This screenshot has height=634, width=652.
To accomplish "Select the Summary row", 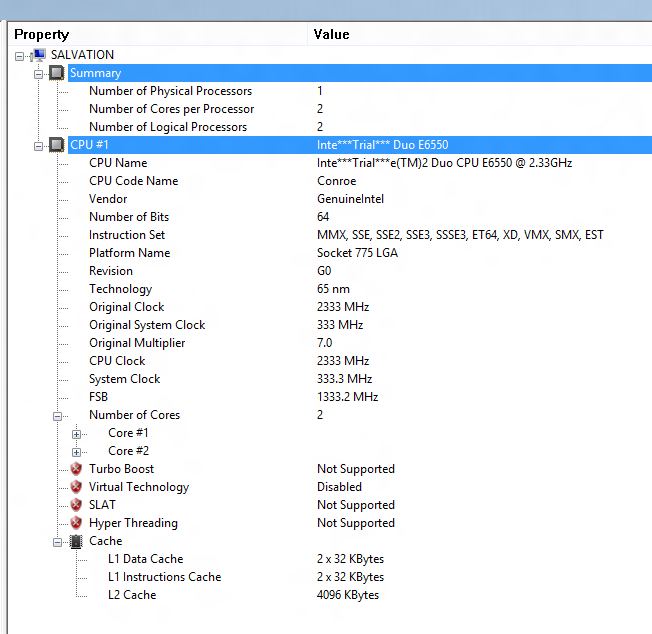I will pyautogui.click(x=360, y=73).
